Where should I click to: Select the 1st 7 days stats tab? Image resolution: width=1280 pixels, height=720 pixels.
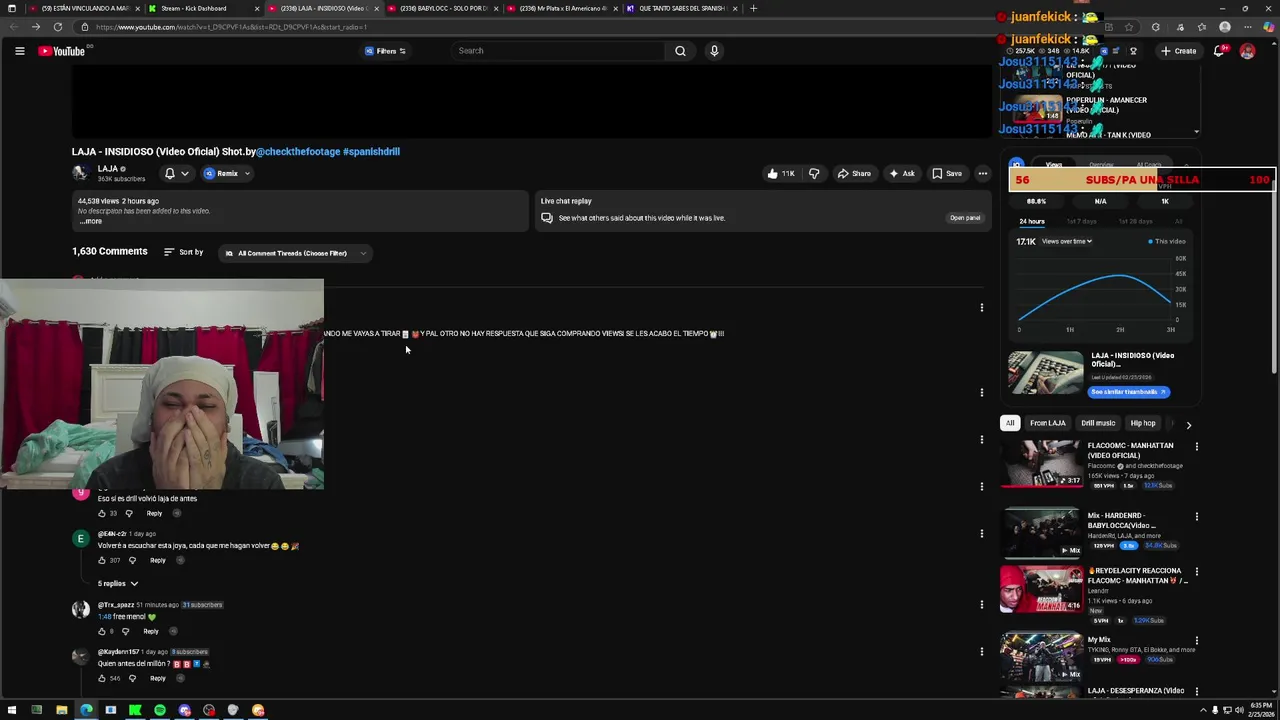[1081, 221]
